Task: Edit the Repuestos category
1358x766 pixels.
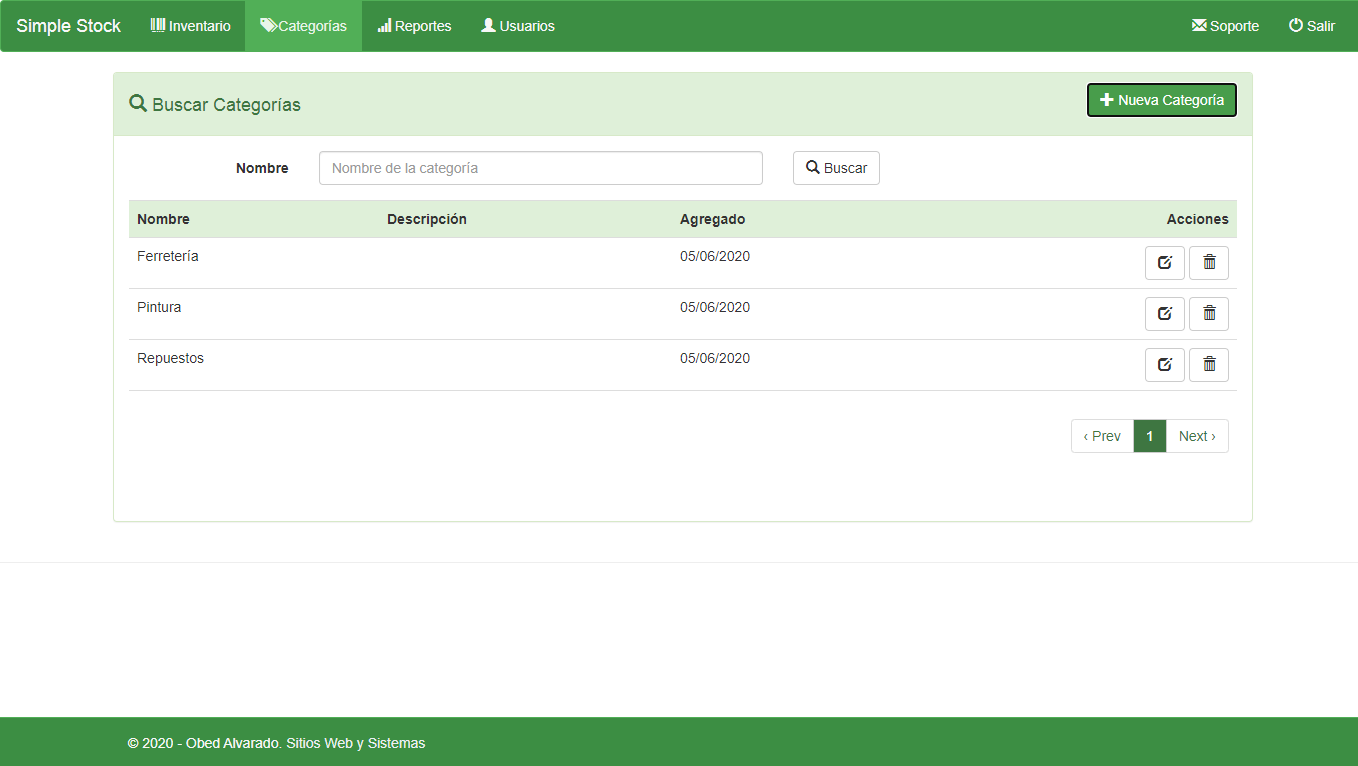Action: (x=1165, y=365)
